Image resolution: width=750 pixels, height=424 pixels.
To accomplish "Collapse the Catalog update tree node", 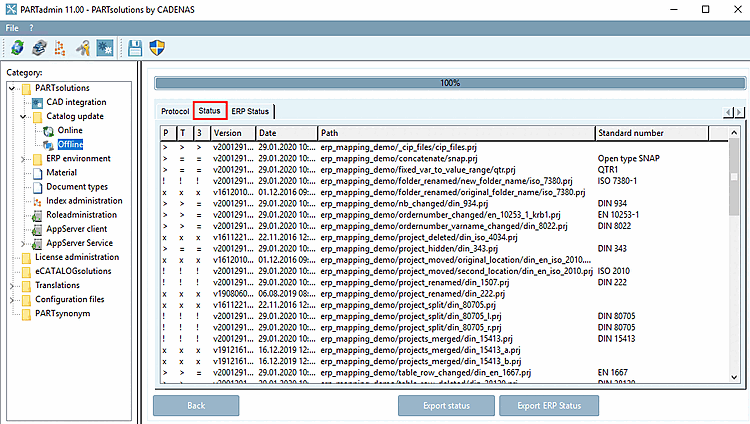I will pyautogui.click(x=24, y=116).
